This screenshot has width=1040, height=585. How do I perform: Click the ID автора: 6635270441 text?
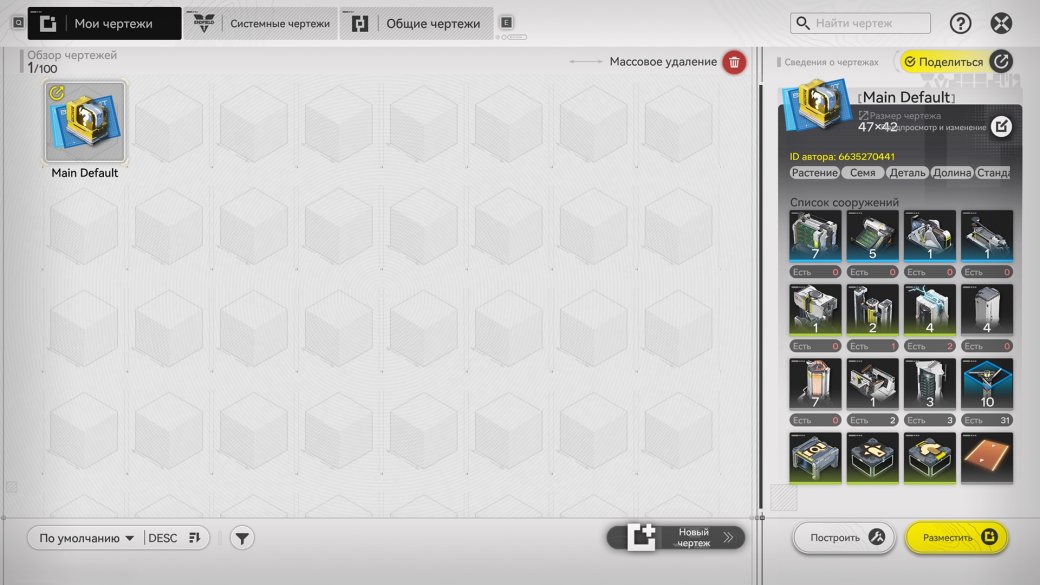(842, 157)
